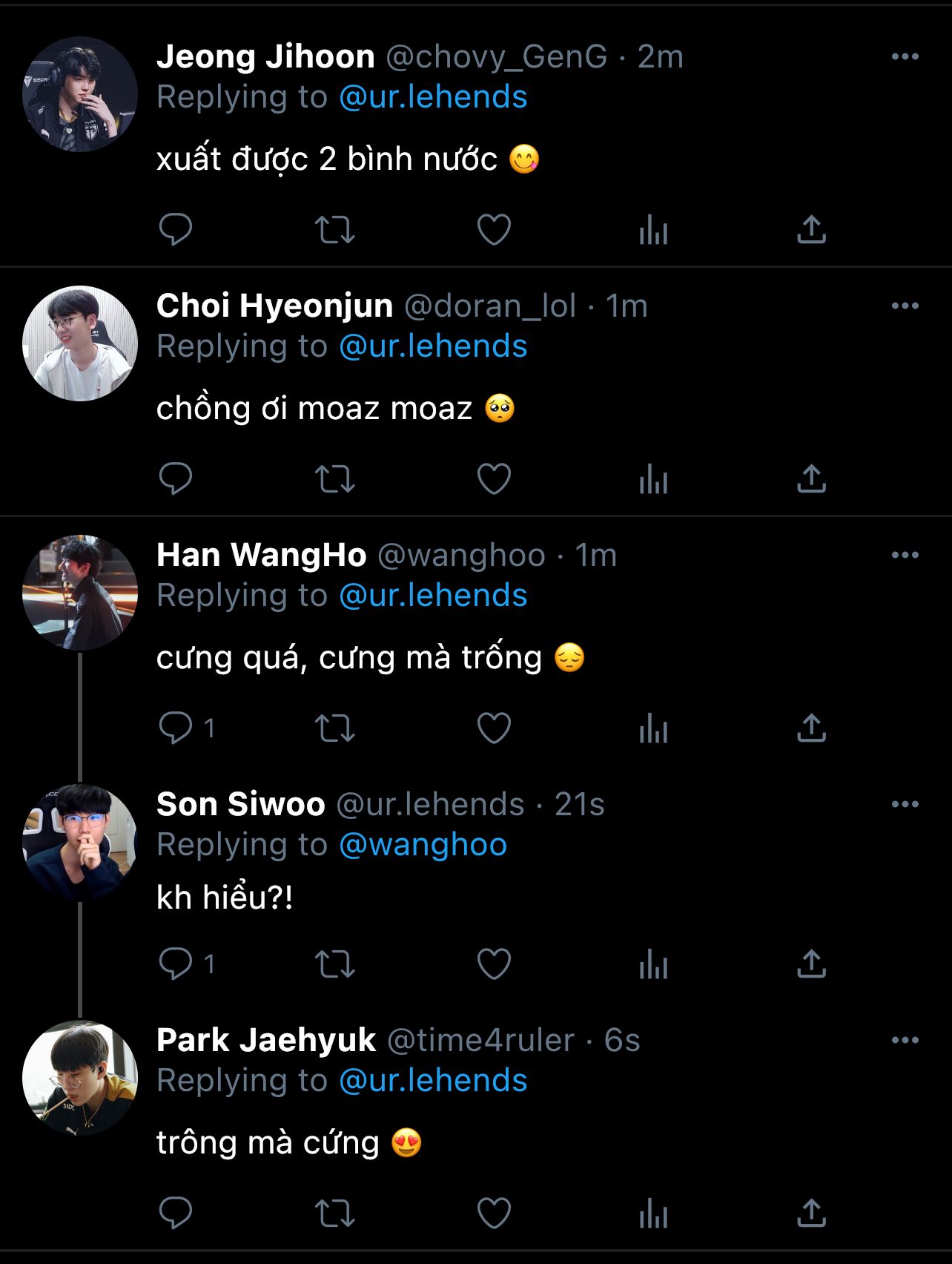Open reply thread on Han WangHo's tweet
Screen dimensions: 952x1264
point(176,728)
